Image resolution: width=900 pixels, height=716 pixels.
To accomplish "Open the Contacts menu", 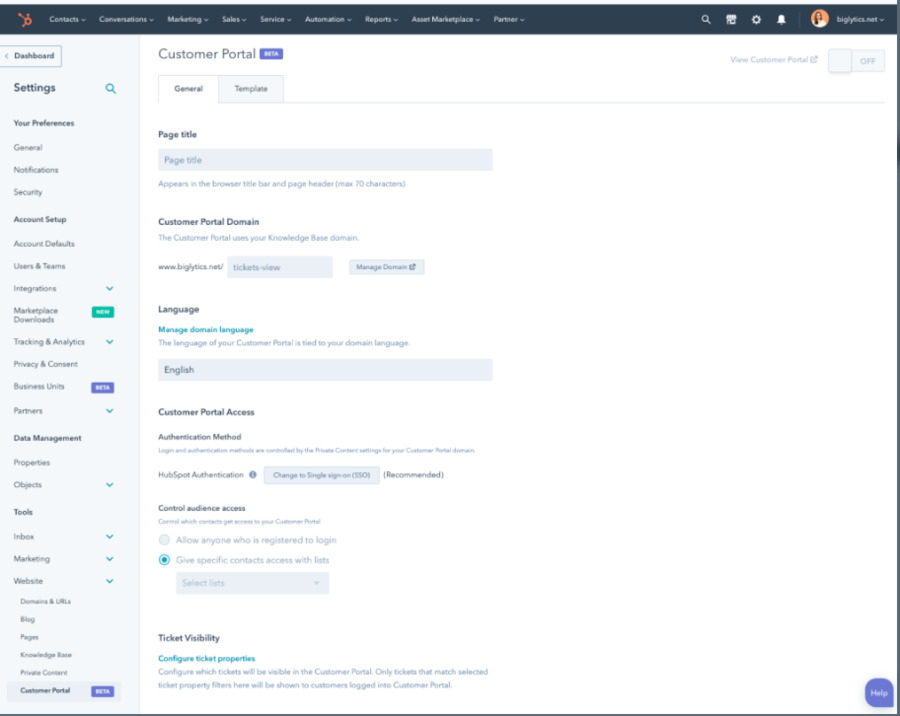I will point(67,20).
